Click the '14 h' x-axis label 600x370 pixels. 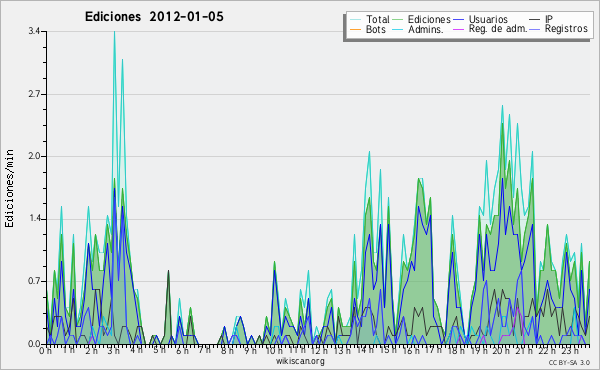click(364, 350)
